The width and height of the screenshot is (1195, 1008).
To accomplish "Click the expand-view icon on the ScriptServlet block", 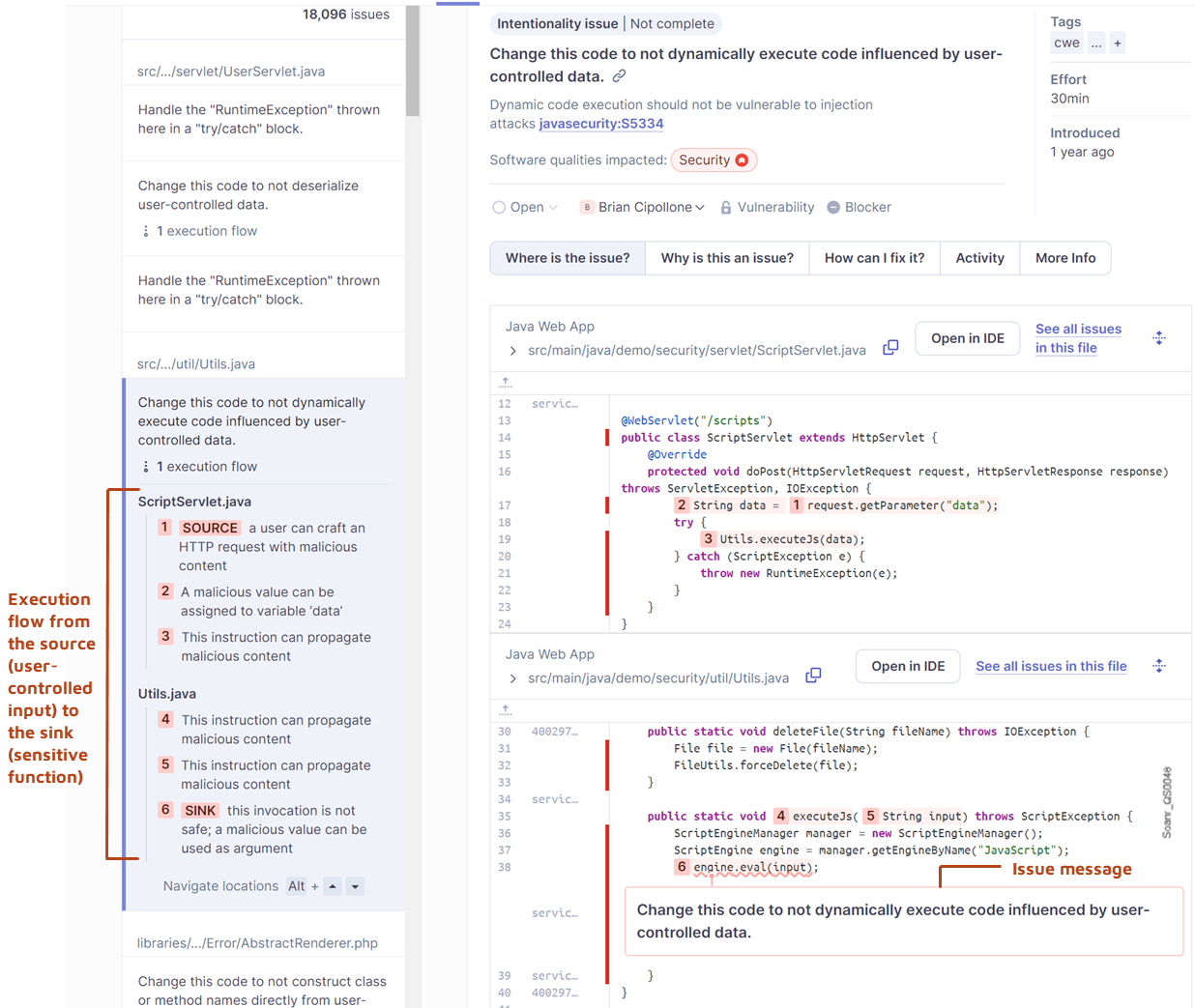I will 1159,337.
